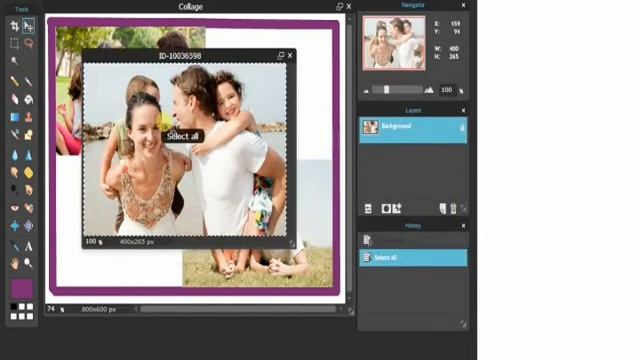Select the Sharpen tool
This screenshot has height=360, width=640.
point(29,155)
